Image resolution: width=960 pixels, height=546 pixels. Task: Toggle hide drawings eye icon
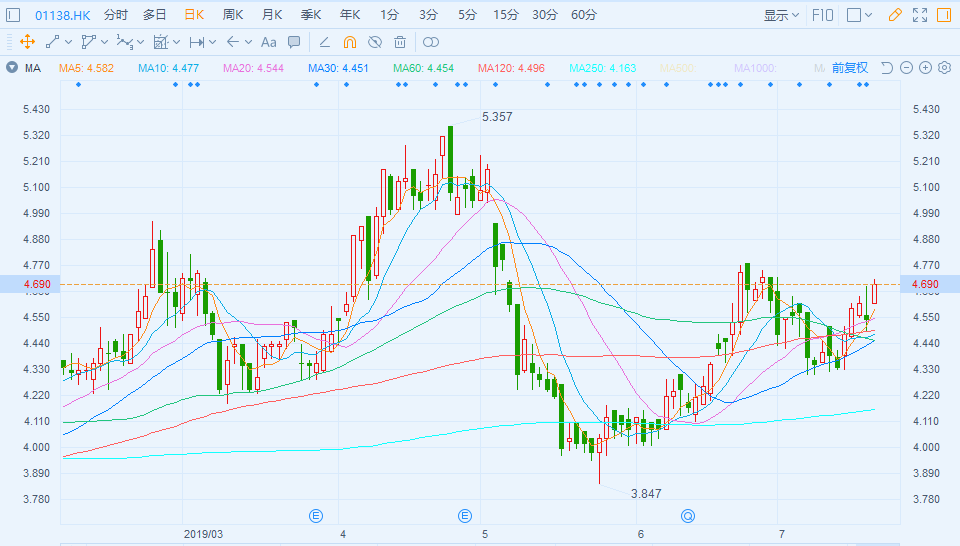pos(375,42)
